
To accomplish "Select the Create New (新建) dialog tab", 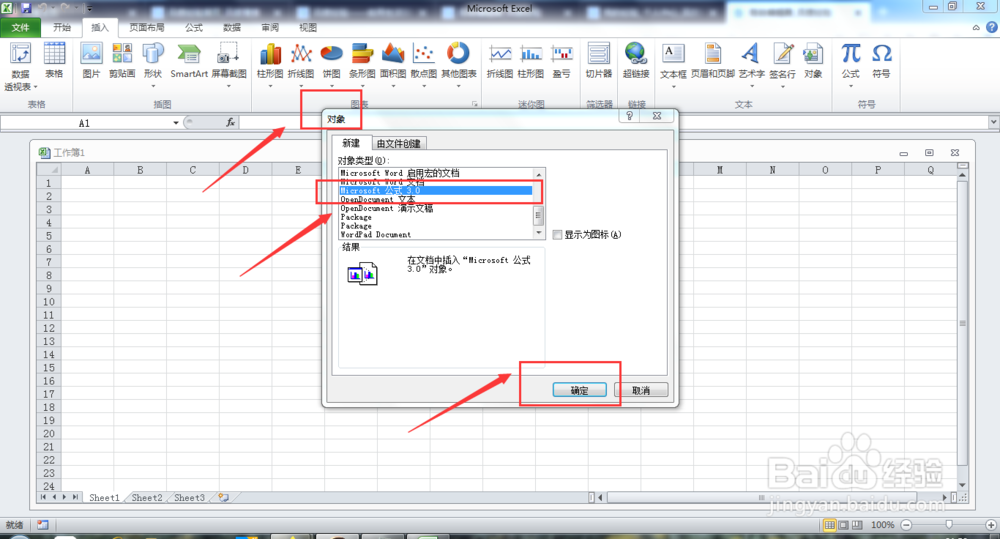I will [x=351, y=143].
